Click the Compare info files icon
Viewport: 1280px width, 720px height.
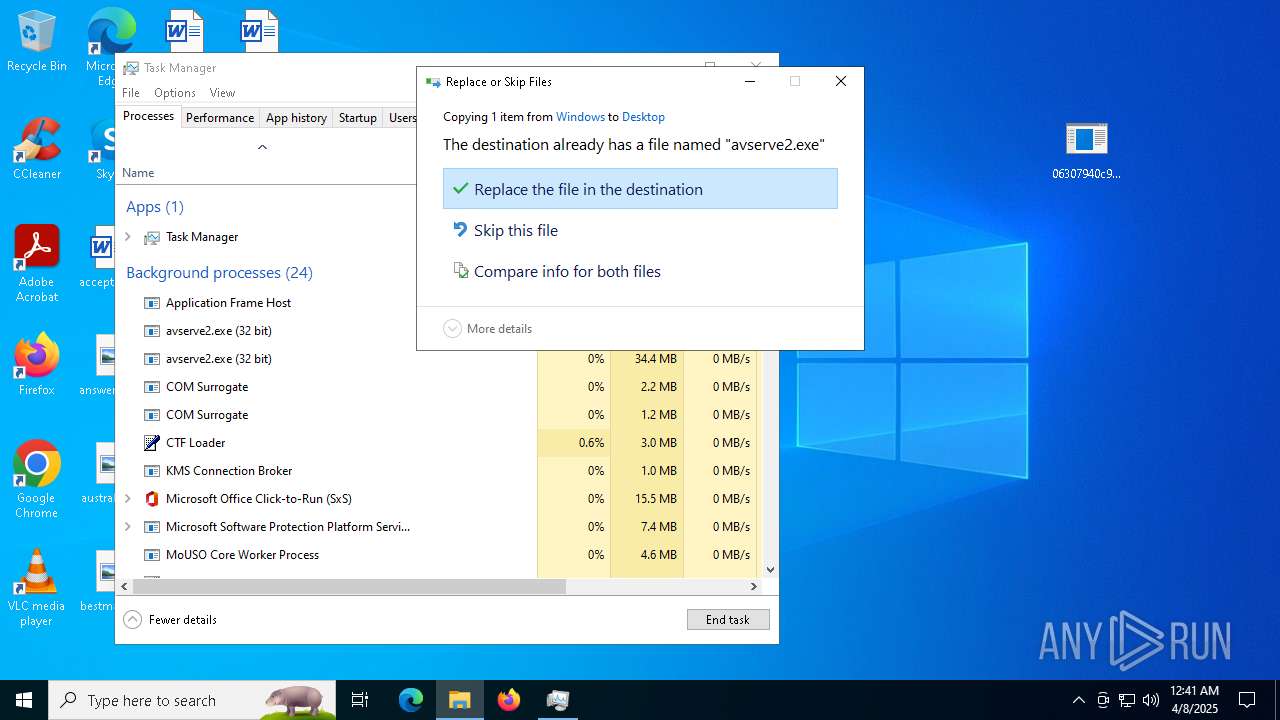460,271
